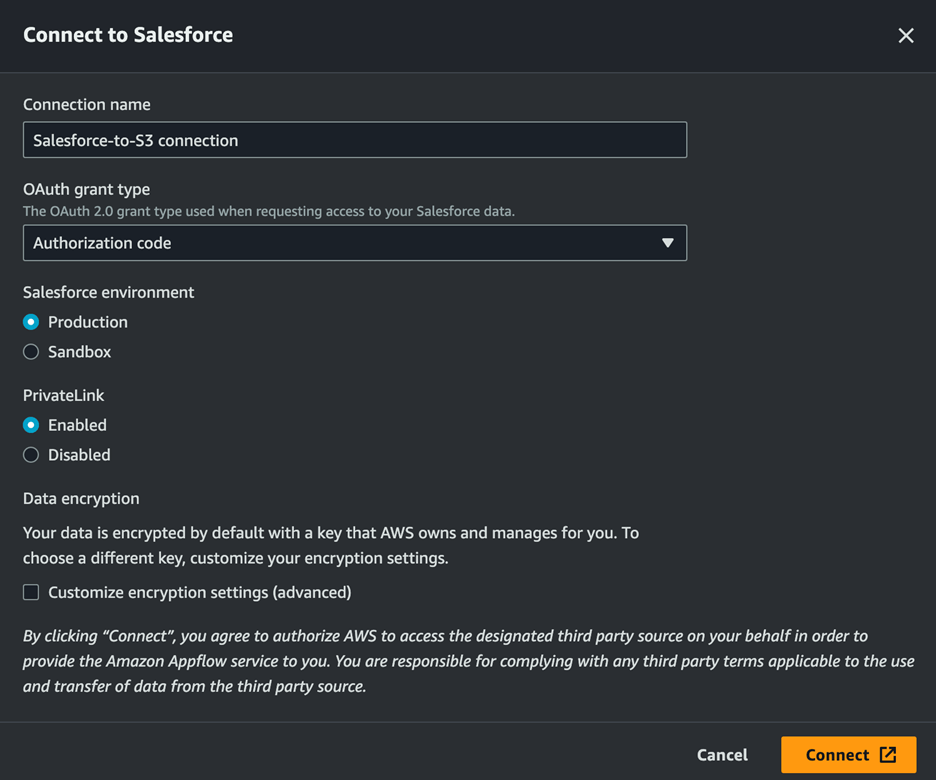
Task: Check Customize encryption settings (advanced)
Action: (30, 592)
